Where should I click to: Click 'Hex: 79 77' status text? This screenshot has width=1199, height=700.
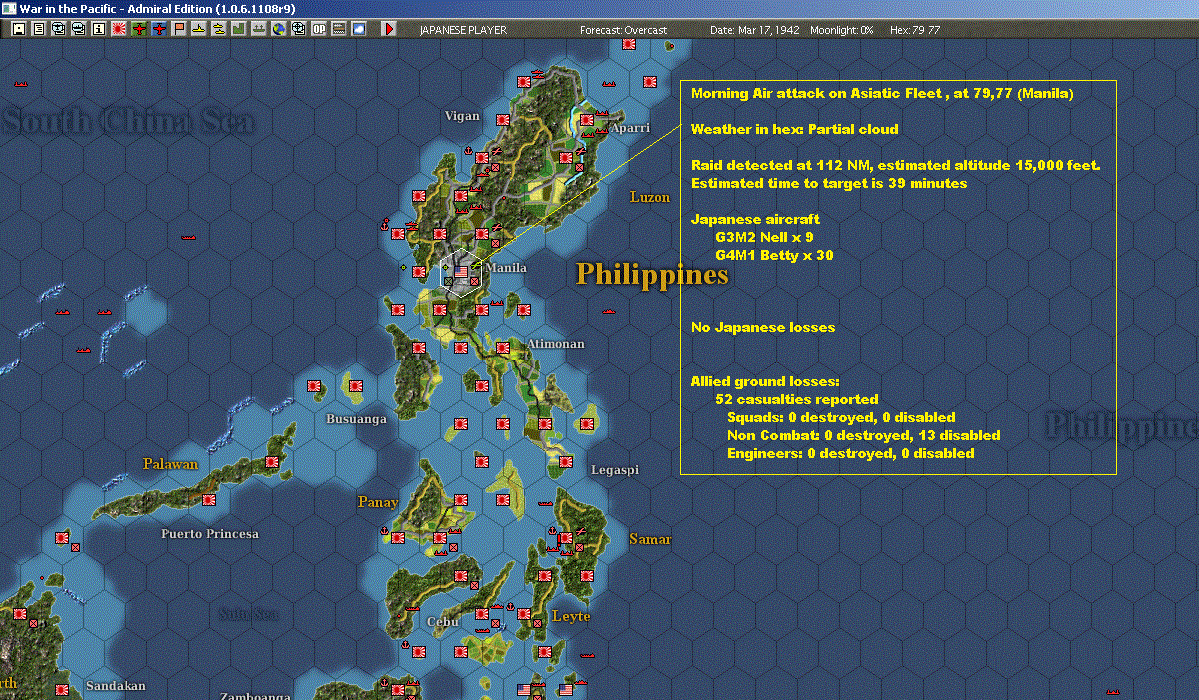coord(915,30)
